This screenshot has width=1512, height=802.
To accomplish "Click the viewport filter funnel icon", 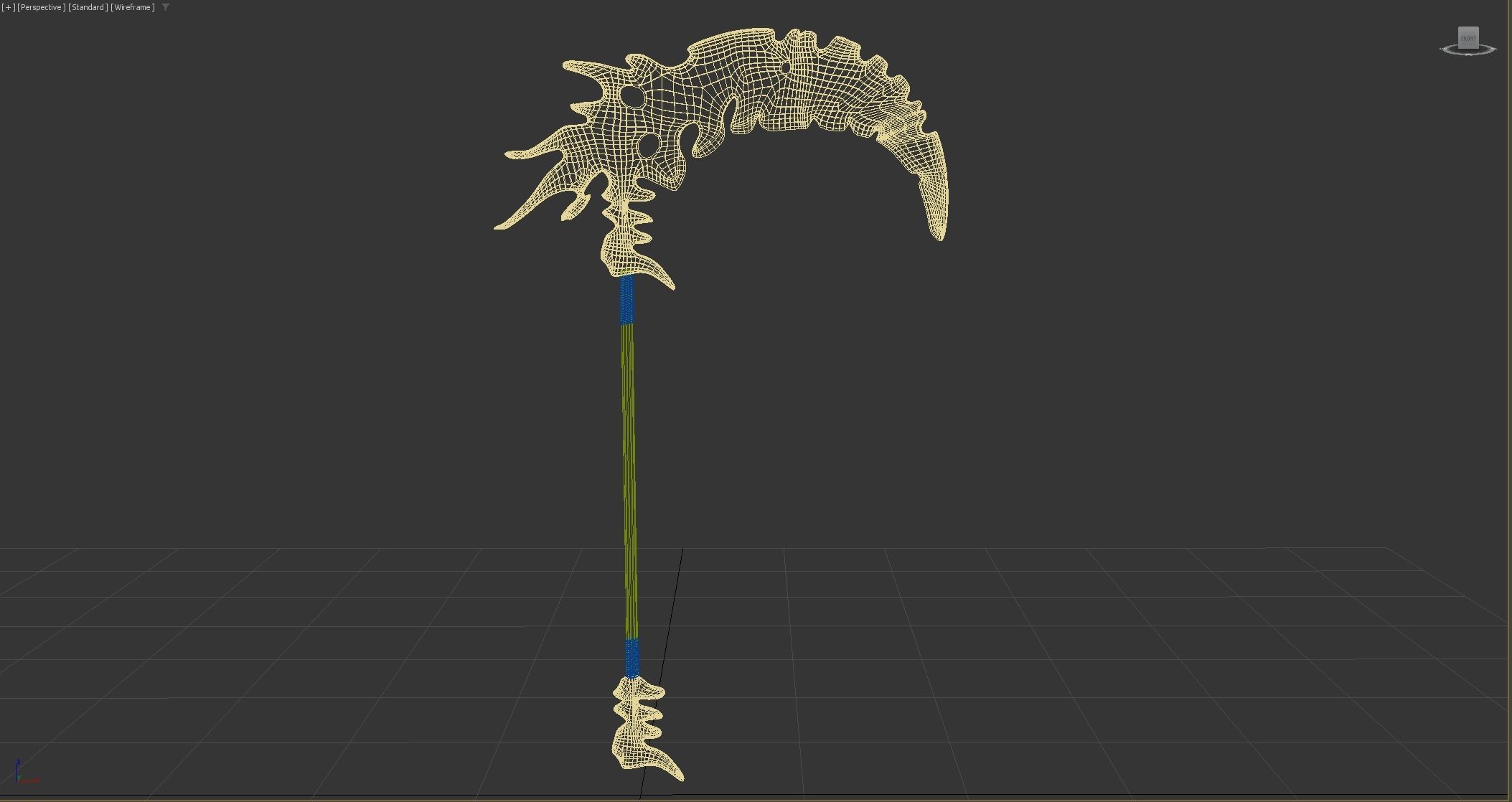I will [x=166, y=7].
